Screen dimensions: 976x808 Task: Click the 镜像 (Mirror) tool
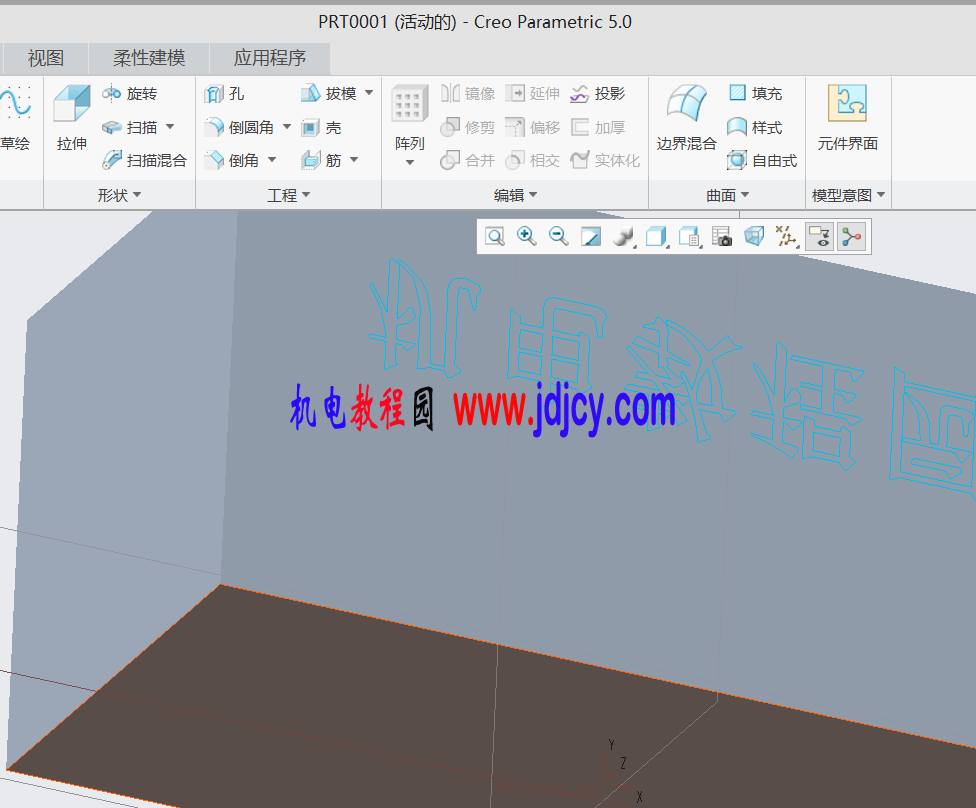(x=468, y=94)
